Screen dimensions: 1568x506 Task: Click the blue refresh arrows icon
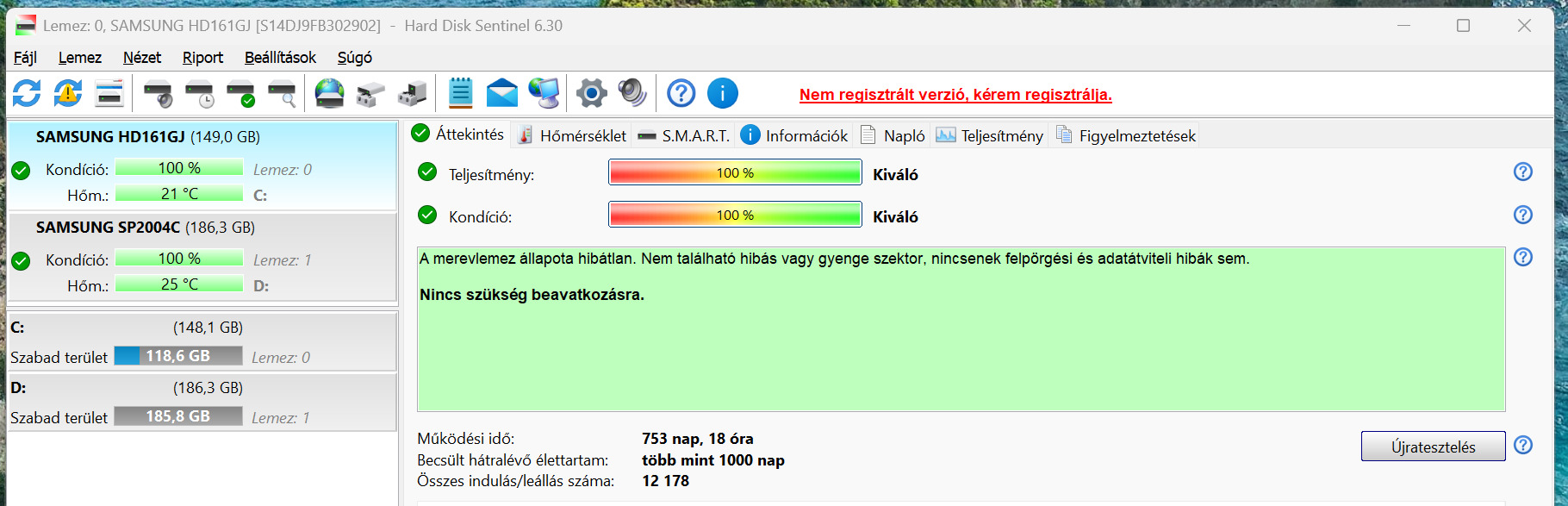tap(27, 93)
